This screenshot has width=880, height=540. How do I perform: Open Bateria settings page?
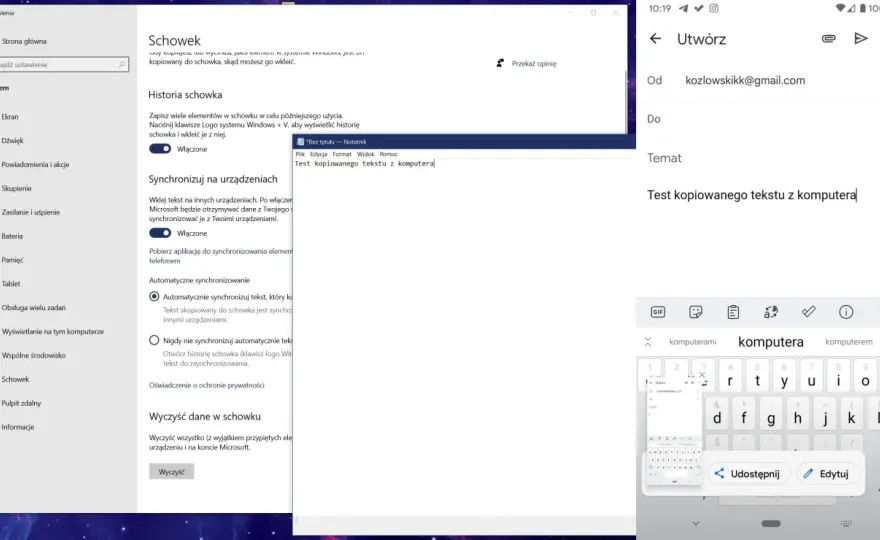tap(12, 236)
